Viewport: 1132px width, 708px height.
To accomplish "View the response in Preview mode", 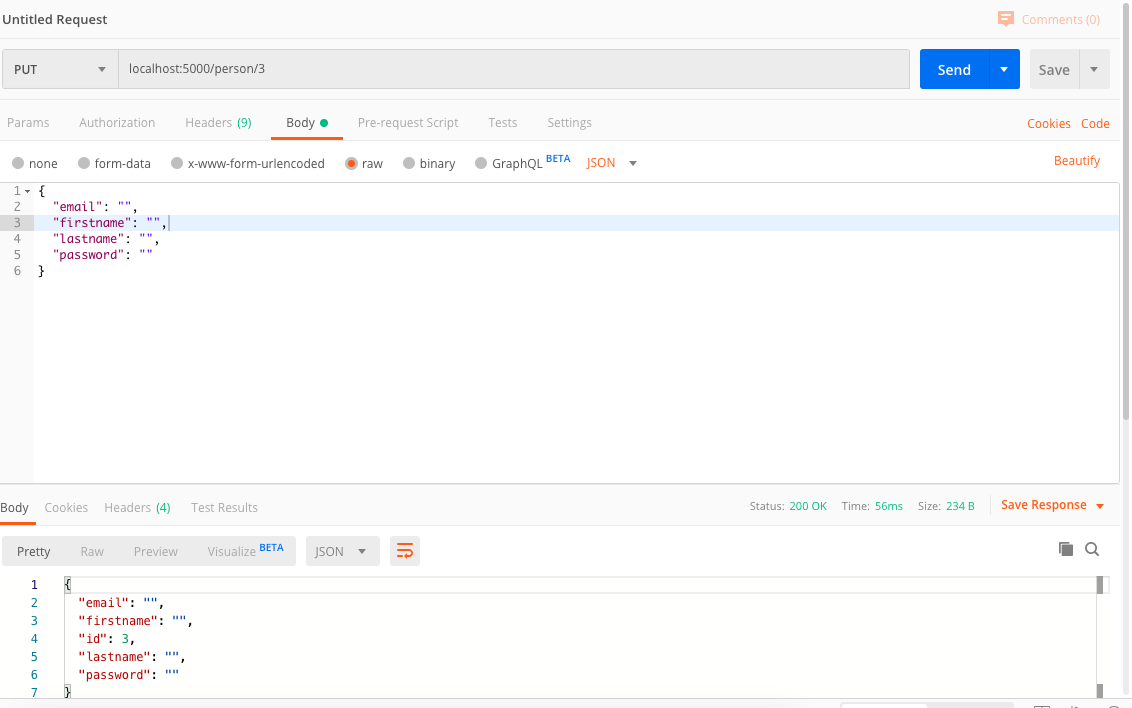I will click(x=155, y=550).
